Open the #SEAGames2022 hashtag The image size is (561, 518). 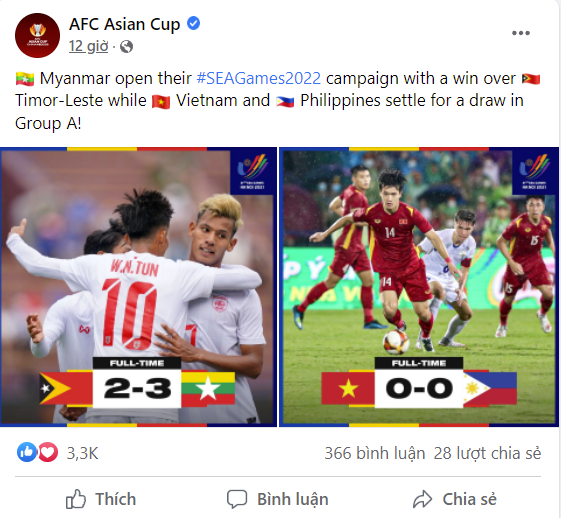259,78
